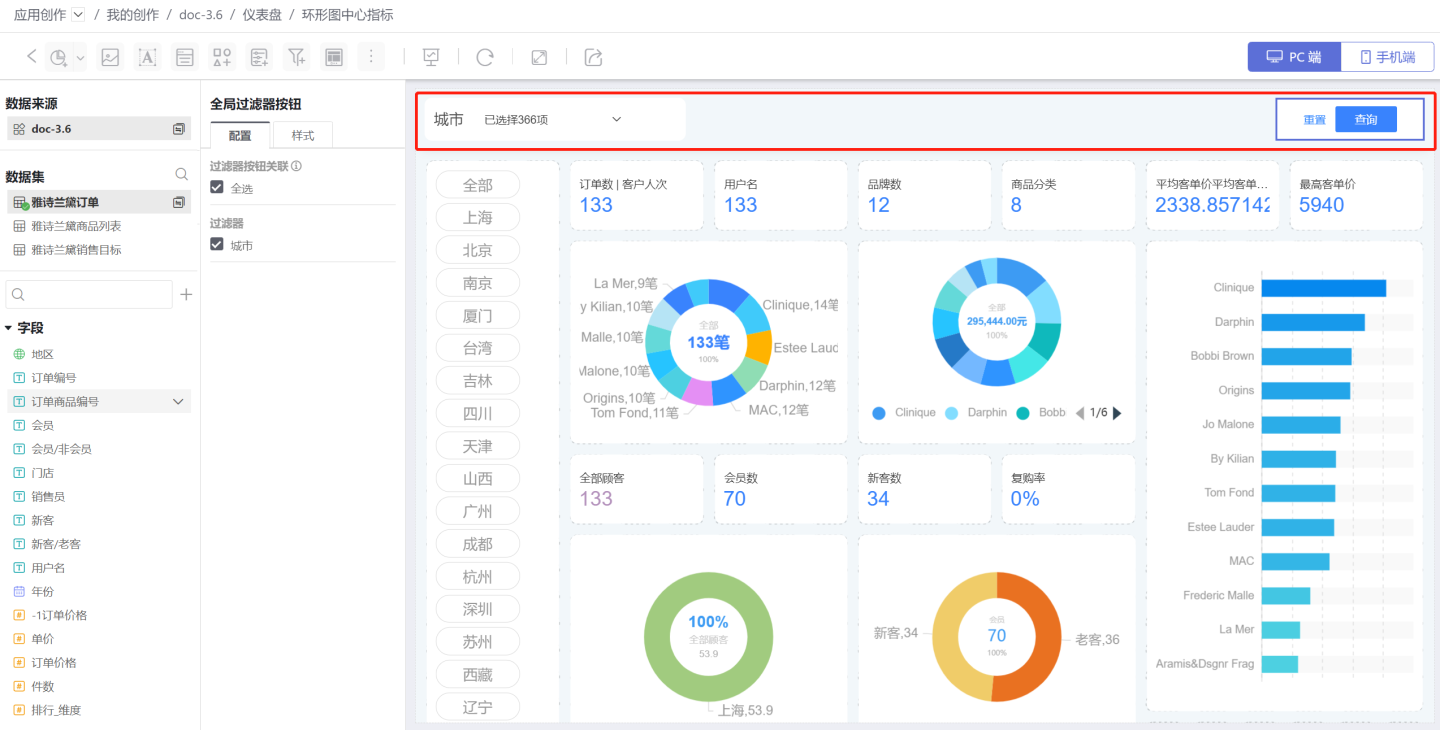The width and height of the screenshot is (1440, 730).
Task: Select the 雅诗兰黛商品列表 dataset
Action: pyautogui.click(x=76, y=226)
